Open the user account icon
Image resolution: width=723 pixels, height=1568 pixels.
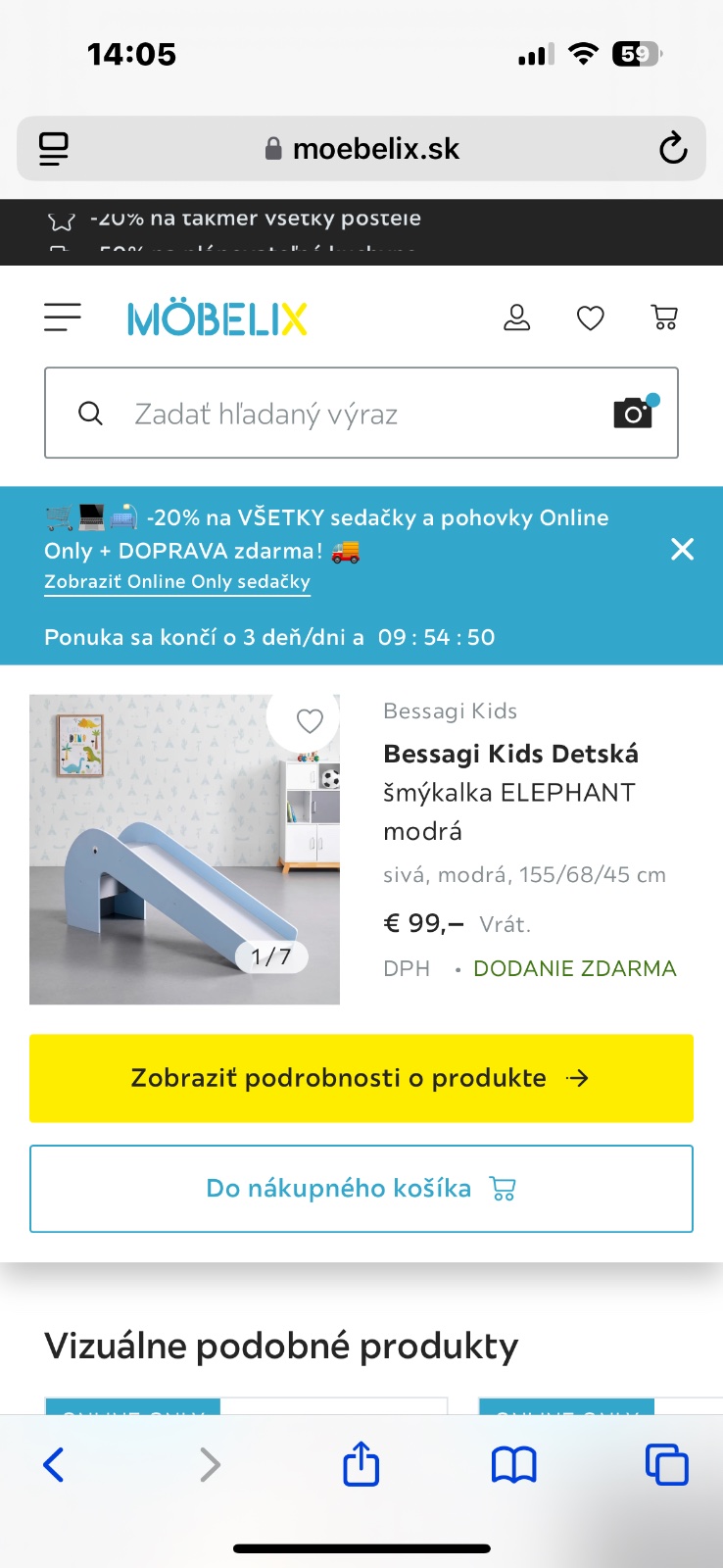coord(516,318)
